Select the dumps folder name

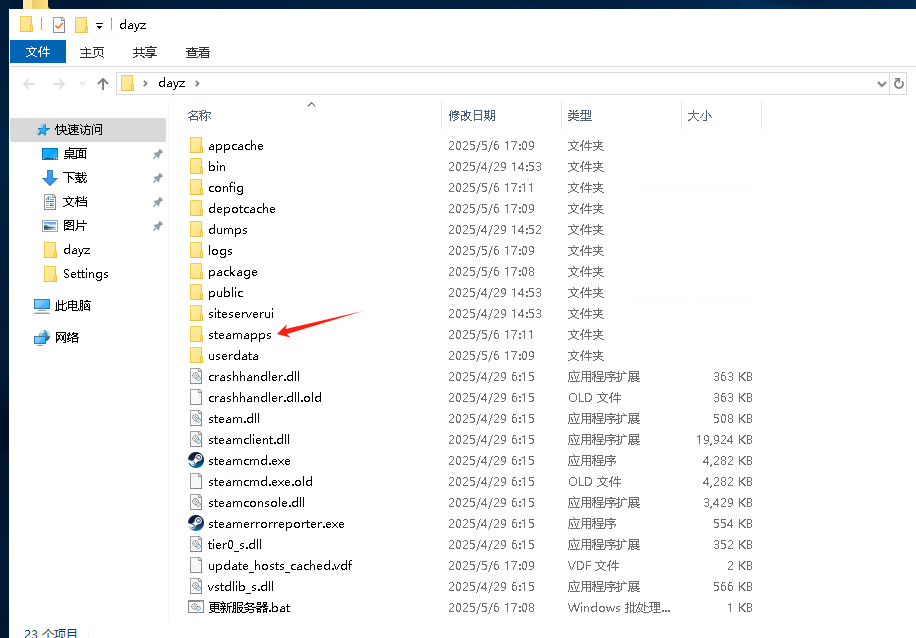(x=228, y=230)
